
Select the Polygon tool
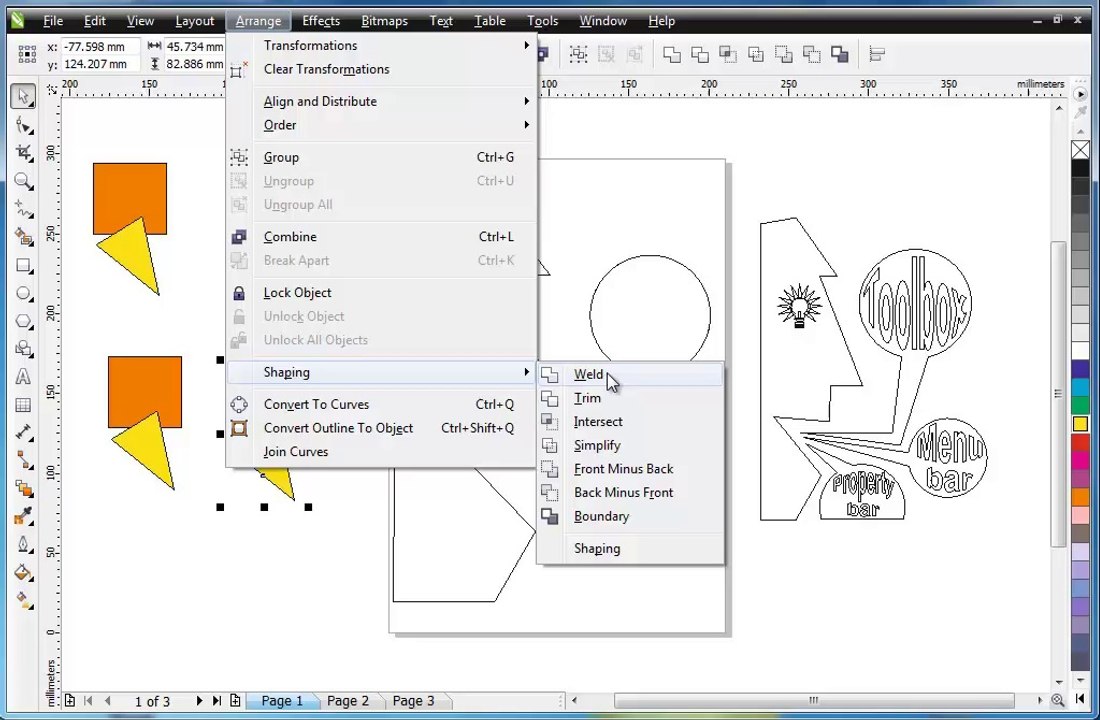[23, 321]
